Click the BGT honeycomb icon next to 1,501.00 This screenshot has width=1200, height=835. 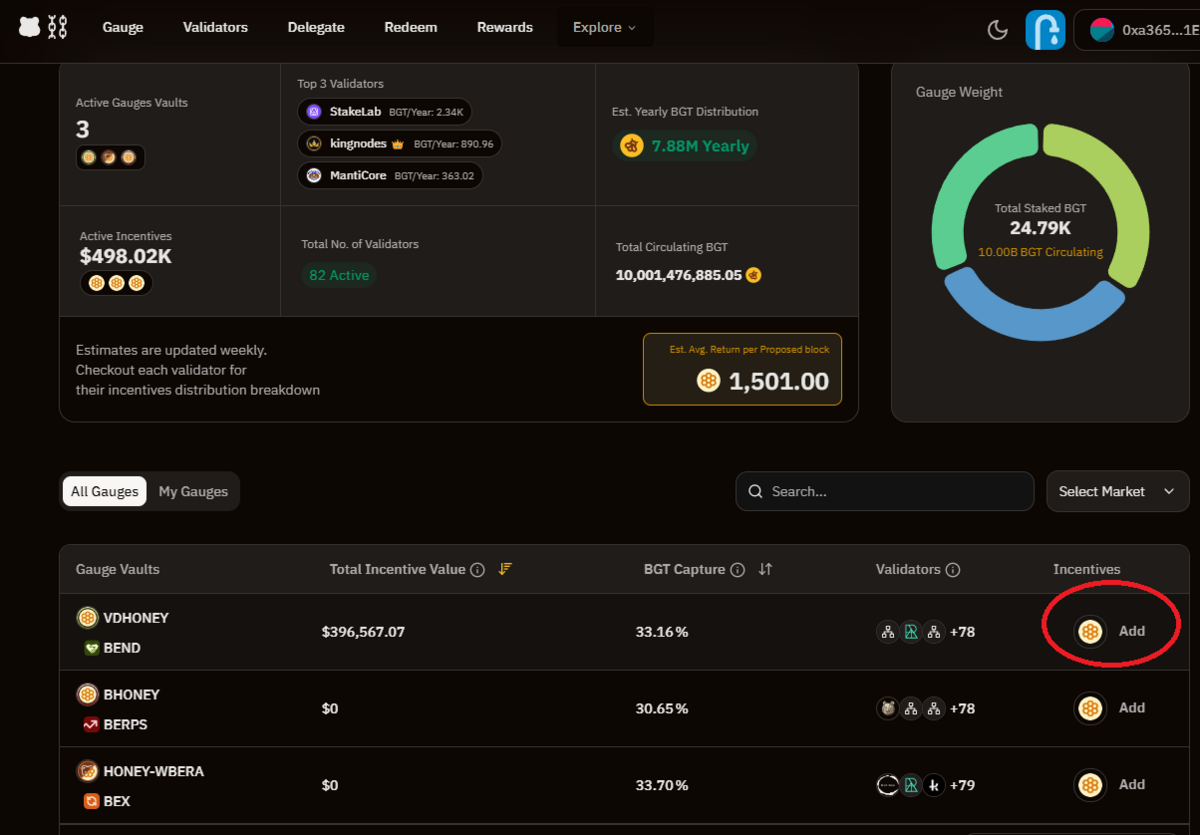pos(709,381)
